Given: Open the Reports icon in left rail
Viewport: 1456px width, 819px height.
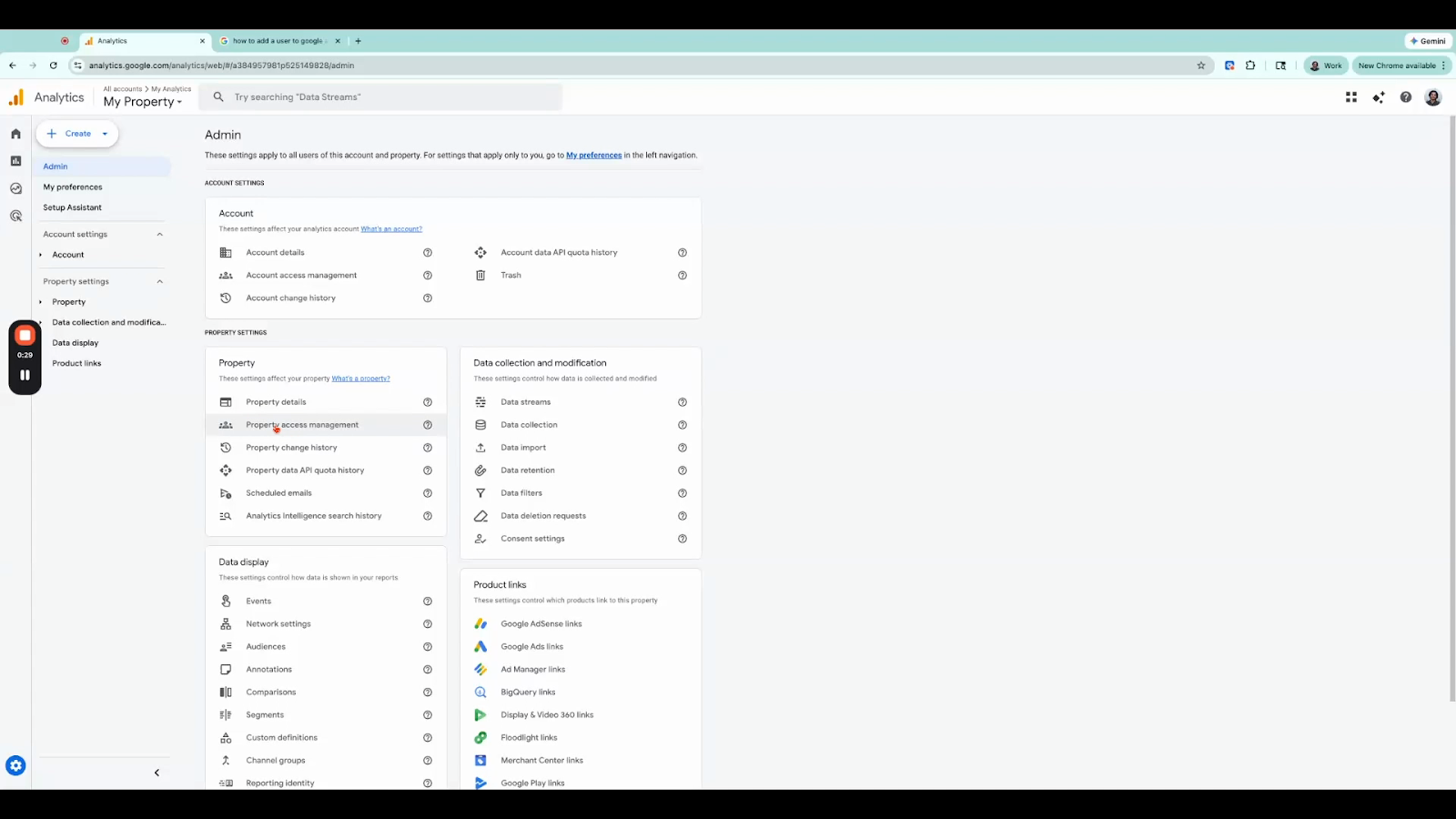Looking at the screenshot, I should point(15,161).
